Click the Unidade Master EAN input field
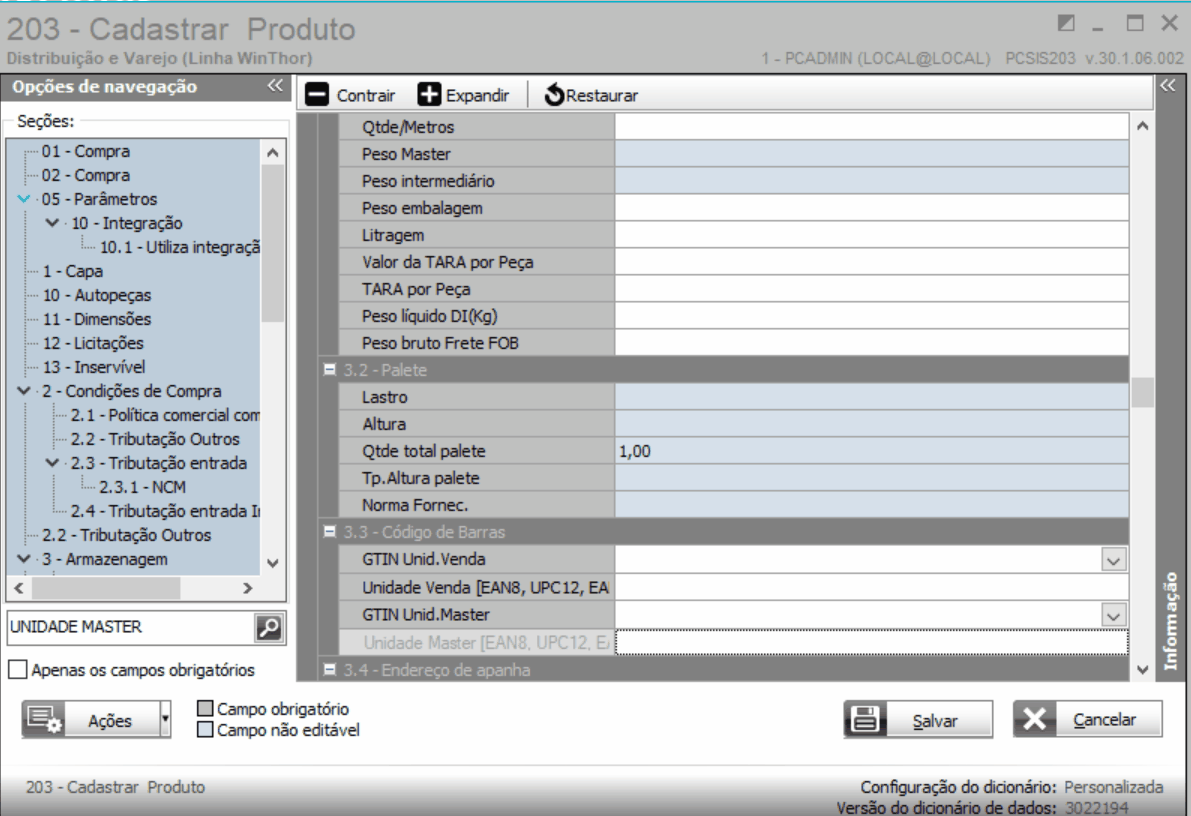 [x=871, y=643]
